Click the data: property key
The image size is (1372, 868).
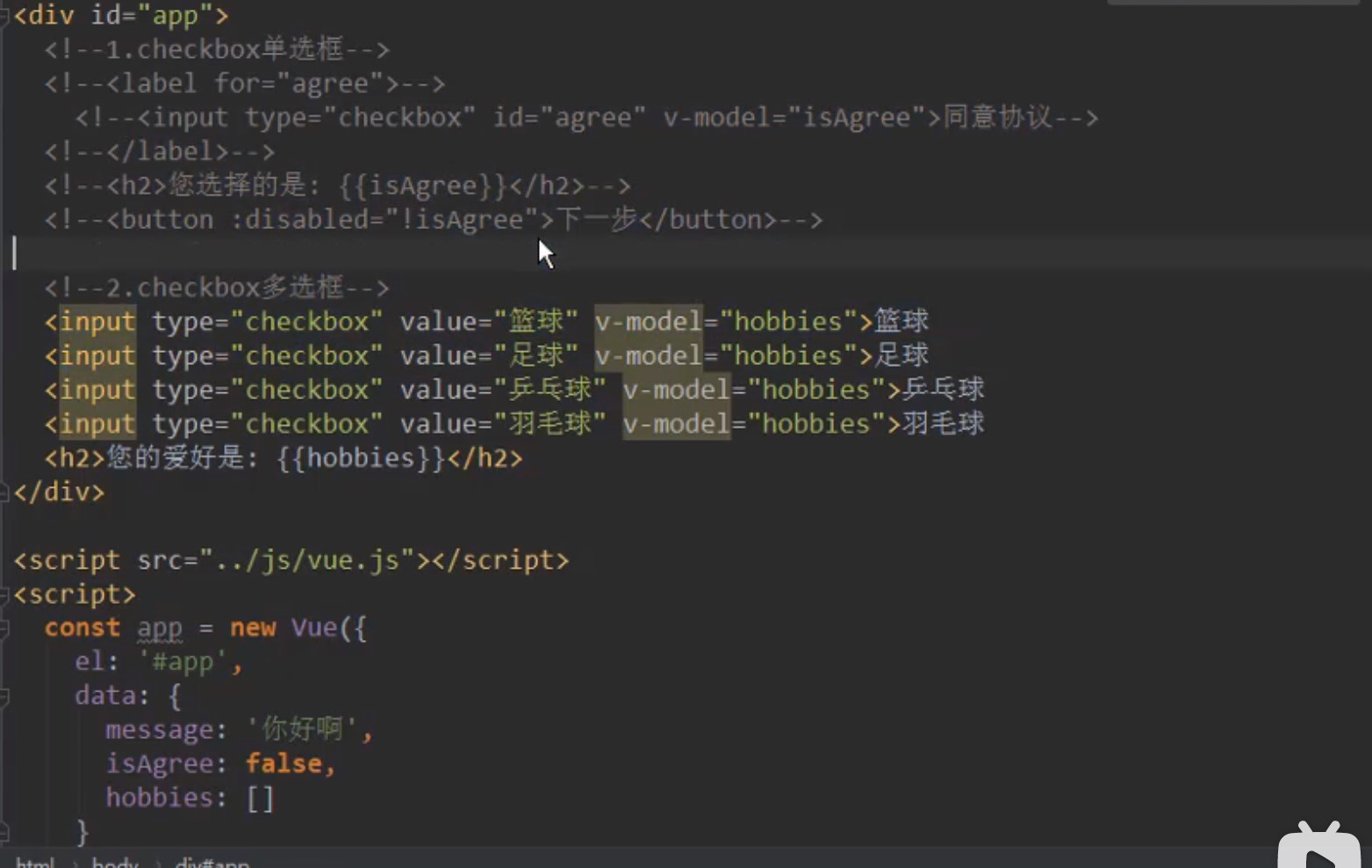[x=105, y=697]
